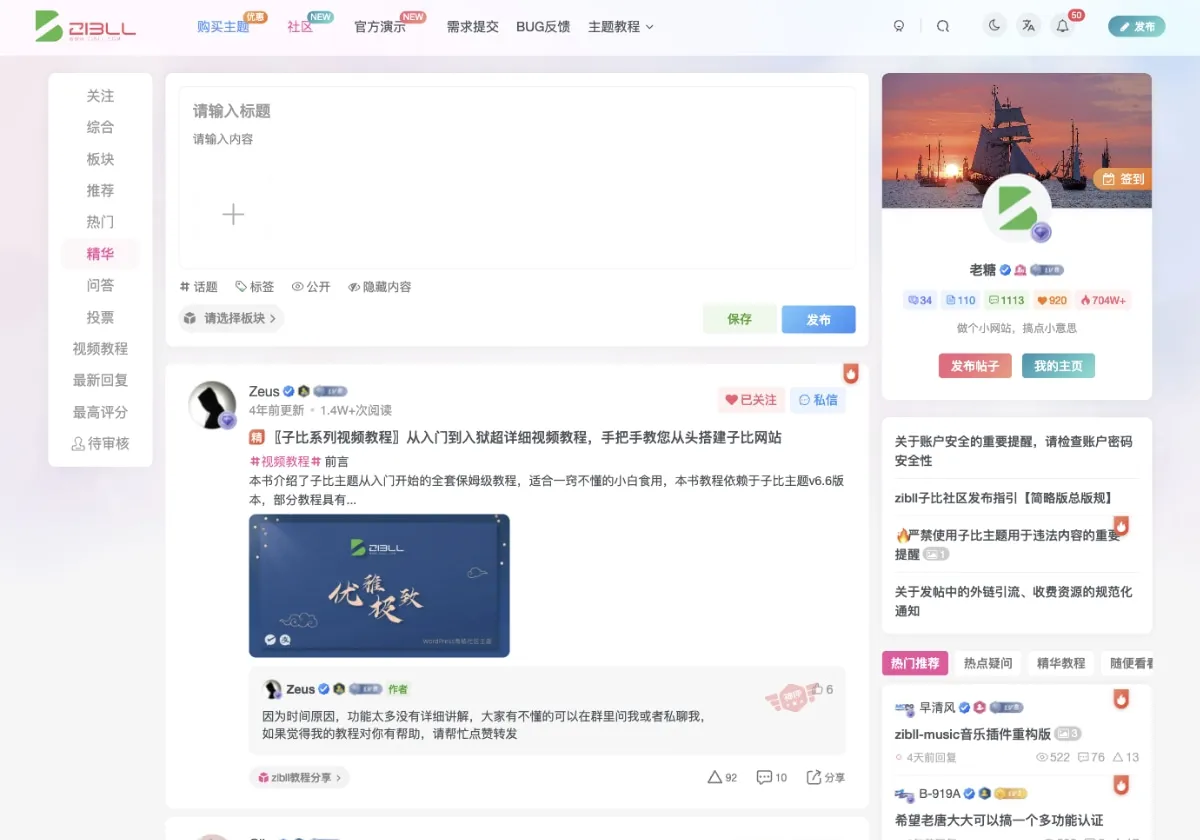
Task: Click the red 发布帖子 button
Action: [x=975, y=366]
